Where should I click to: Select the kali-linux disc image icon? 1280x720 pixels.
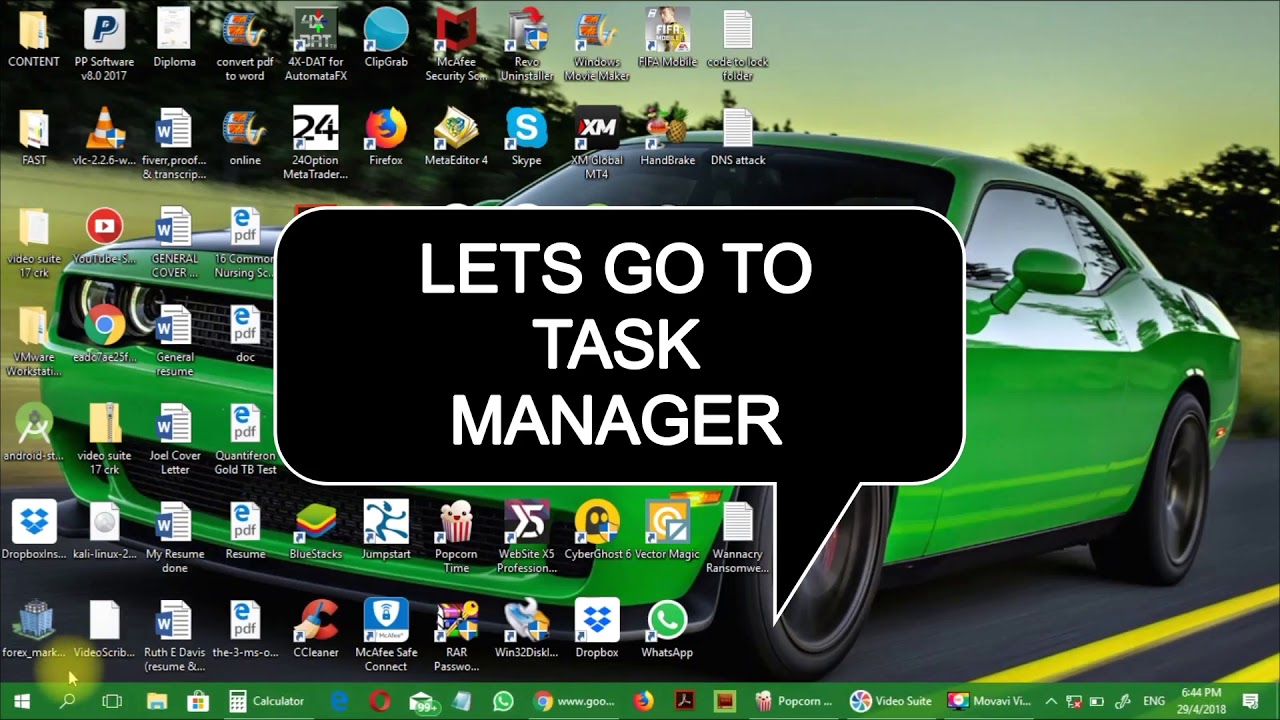coord(104,531)
